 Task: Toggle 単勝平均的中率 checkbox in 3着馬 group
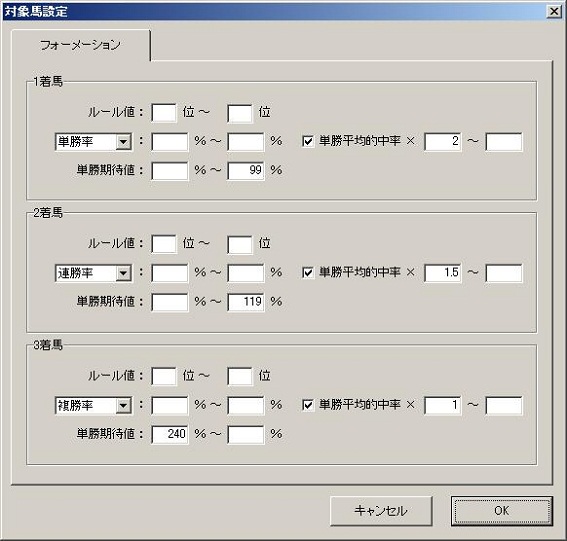coord(308,405)
